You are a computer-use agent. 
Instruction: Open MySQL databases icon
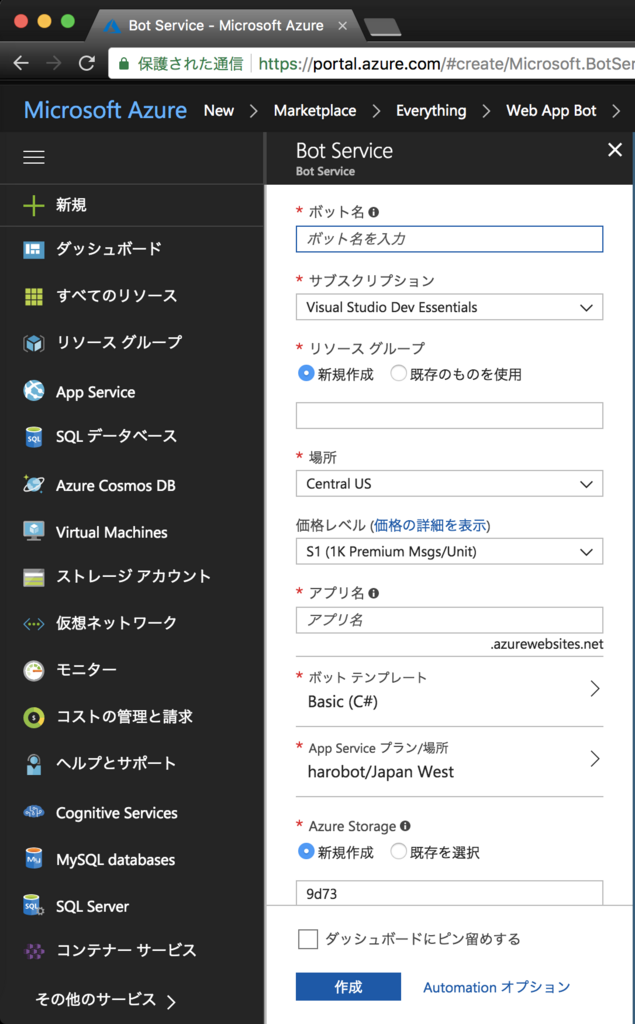[x=33, y=858]
